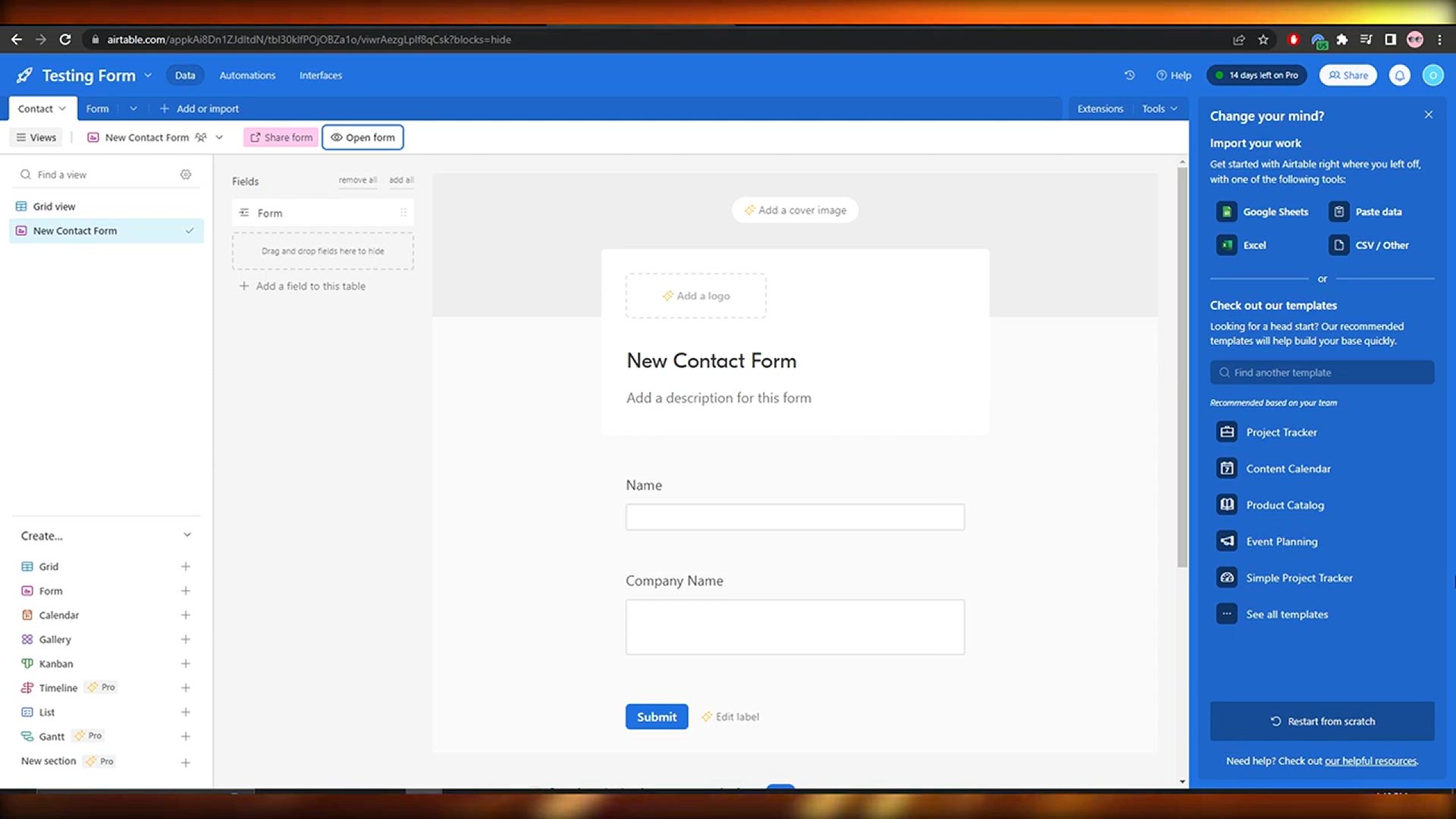Choose CSV / Other import option
The width and height of the screenshot is (1456, 819).
(x=1369, y=245)
